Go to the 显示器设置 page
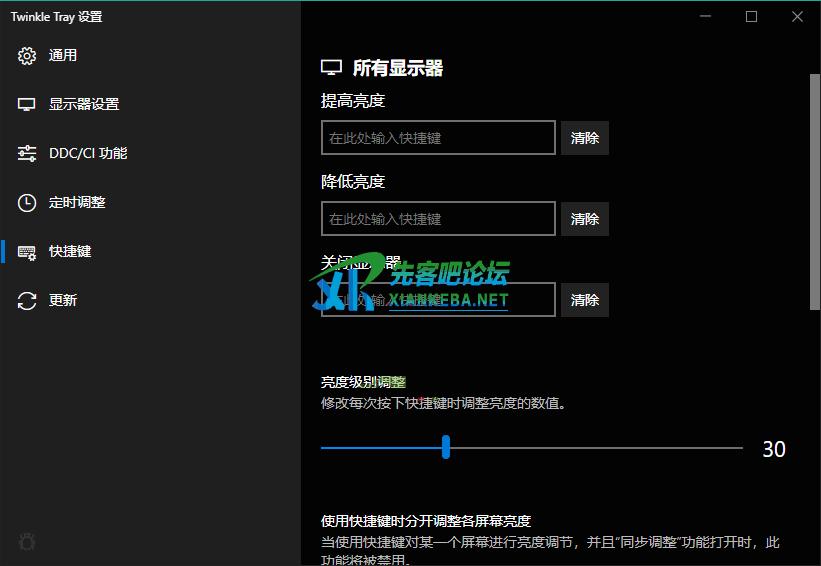Viewport: 821px width, 566px height. (x=84, y=105)
